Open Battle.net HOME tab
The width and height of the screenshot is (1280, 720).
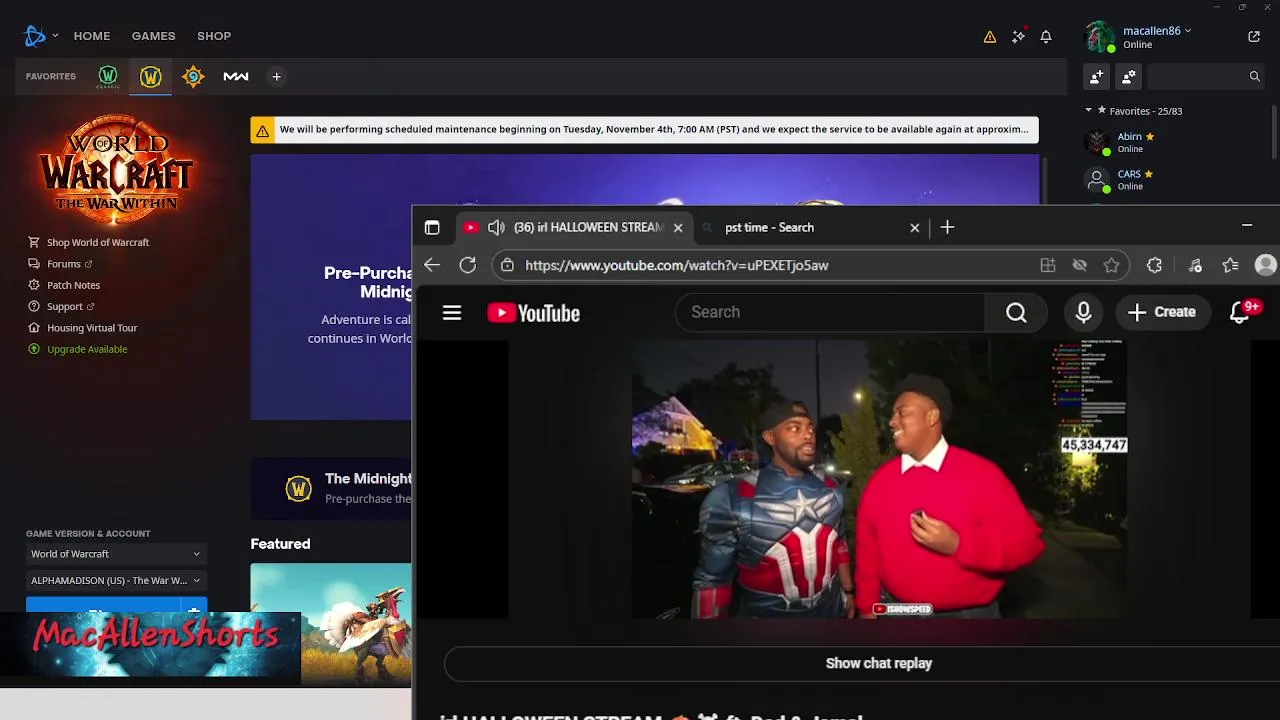coord(92,36)
